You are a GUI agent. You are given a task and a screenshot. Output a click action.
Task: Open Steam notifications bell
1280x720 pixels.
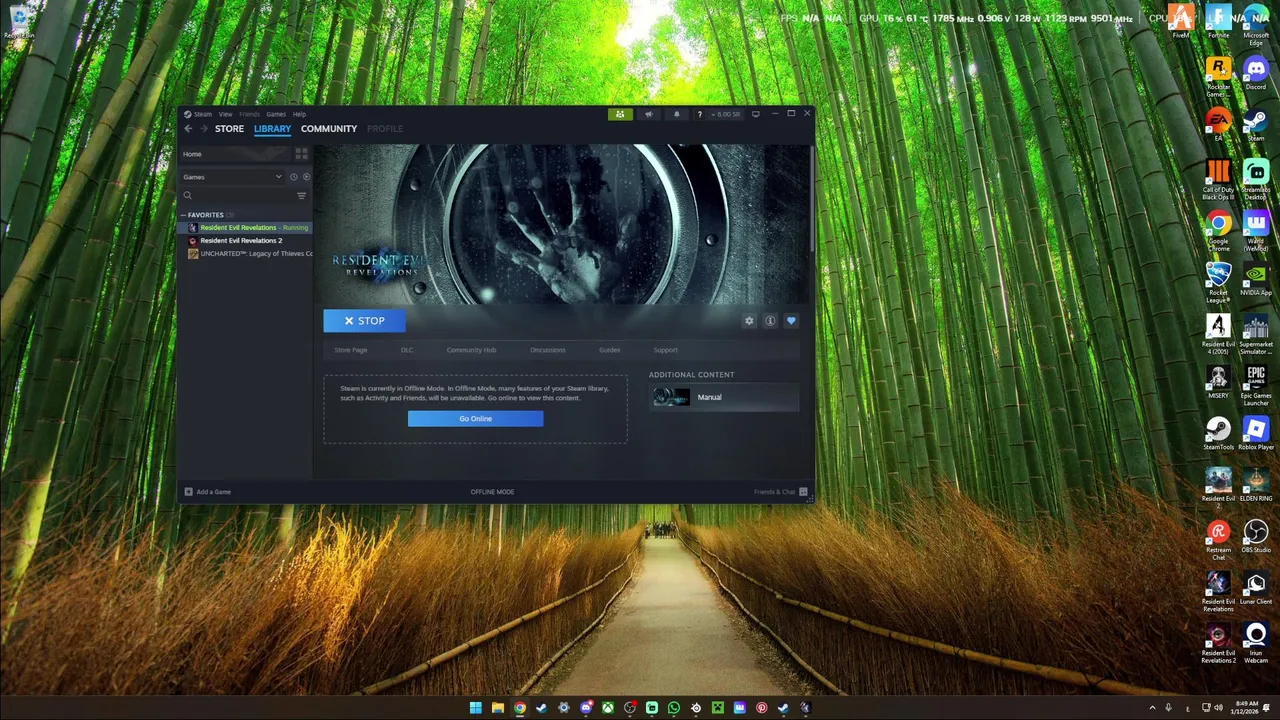676,114
